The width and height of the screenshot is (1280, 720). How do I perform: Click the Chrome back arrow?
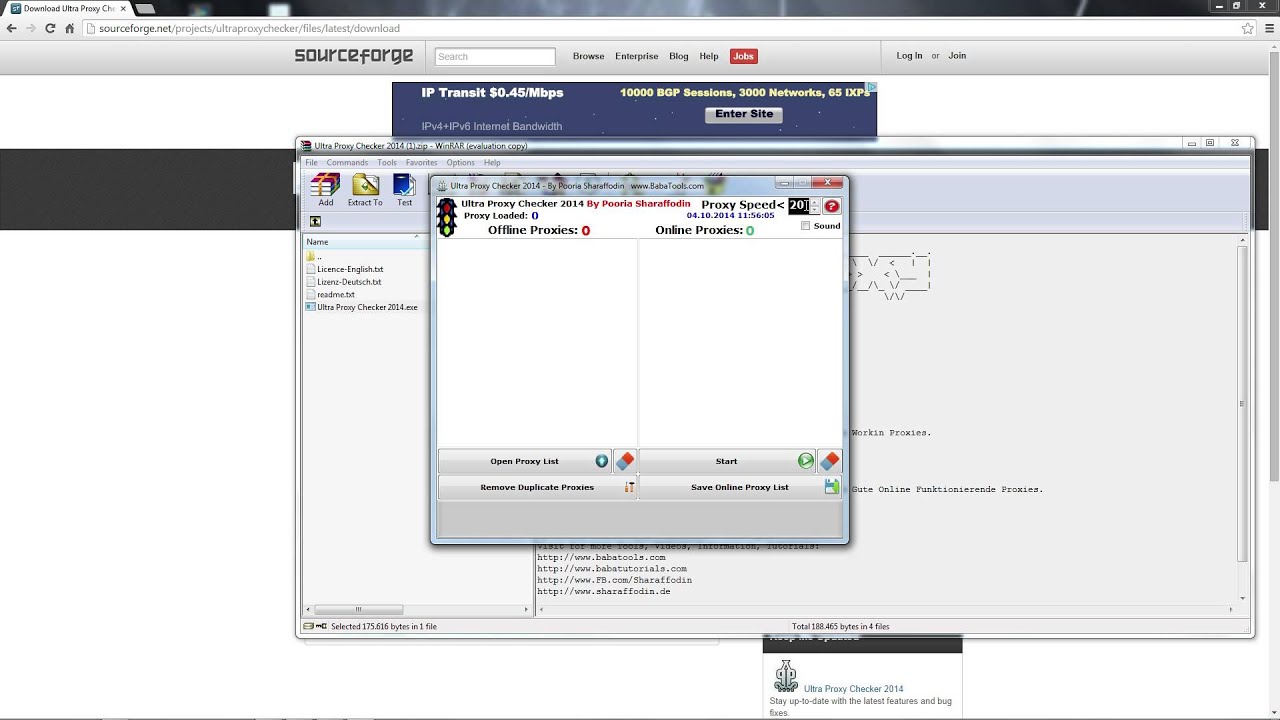11,28
